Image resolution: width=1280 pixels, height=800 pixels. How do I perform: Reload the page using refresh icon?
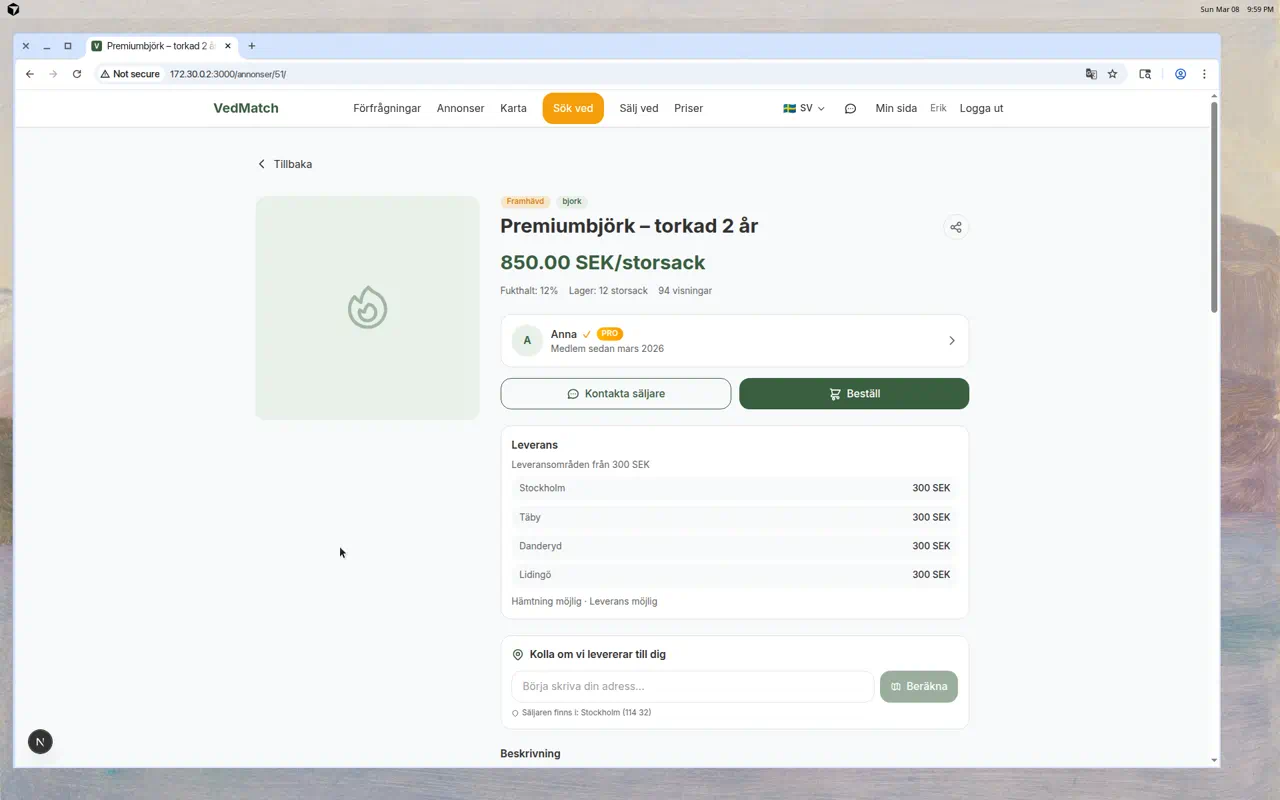(x=77, y=74)
